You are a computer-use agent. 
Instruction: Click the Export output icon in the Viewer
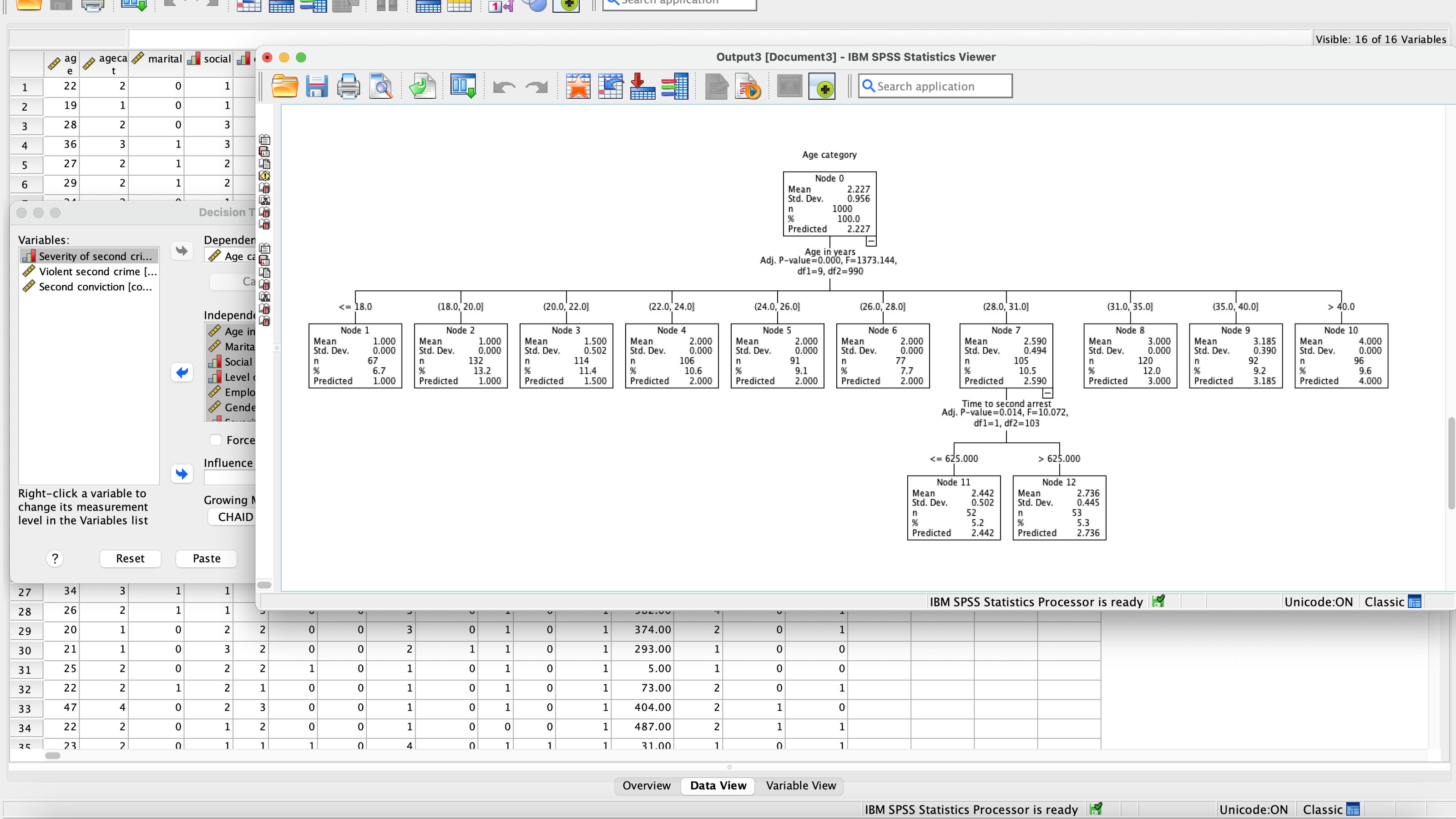pos(422,86)
